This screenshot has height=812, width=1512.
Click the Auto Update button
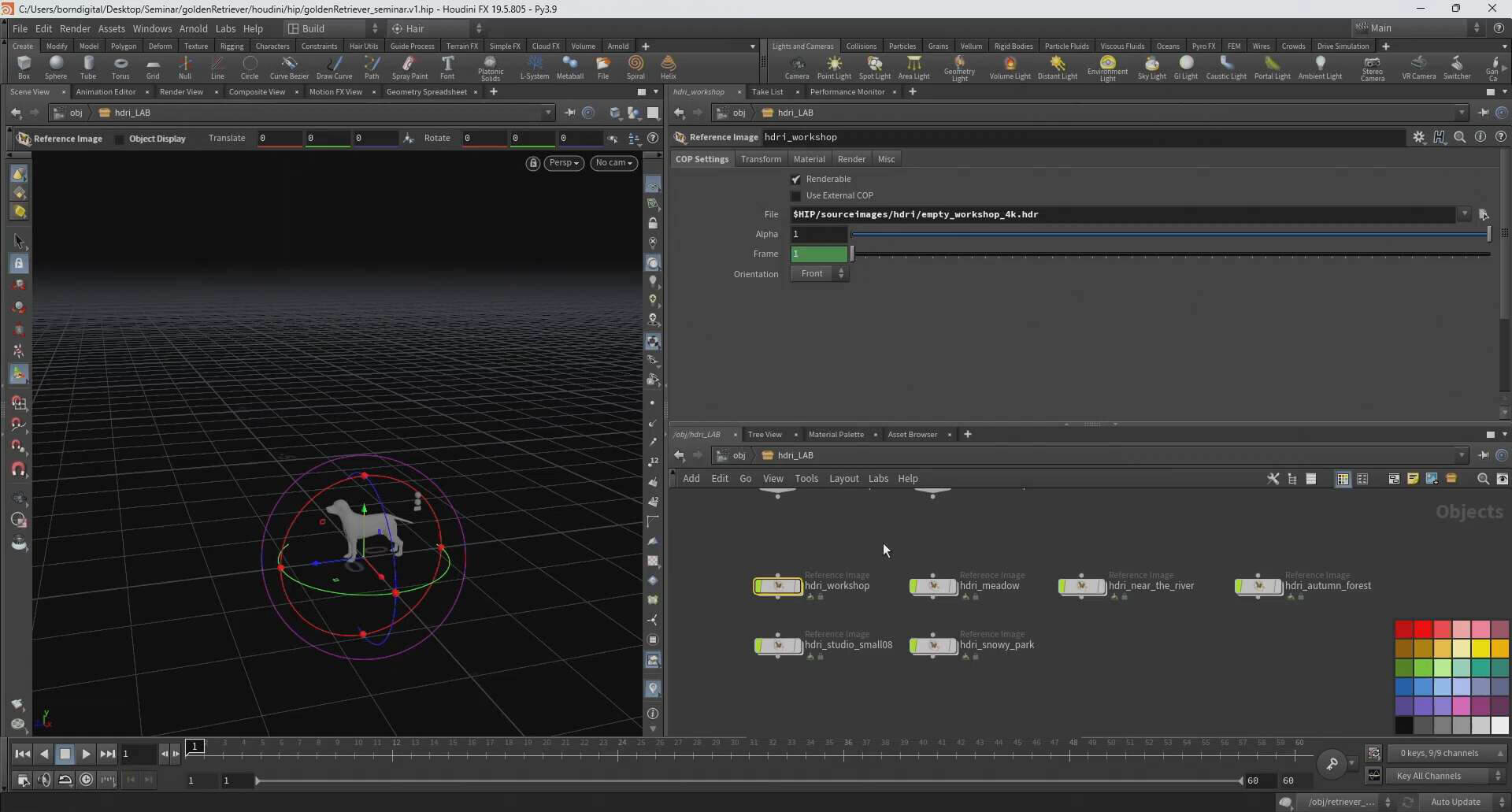(1455, 802)
